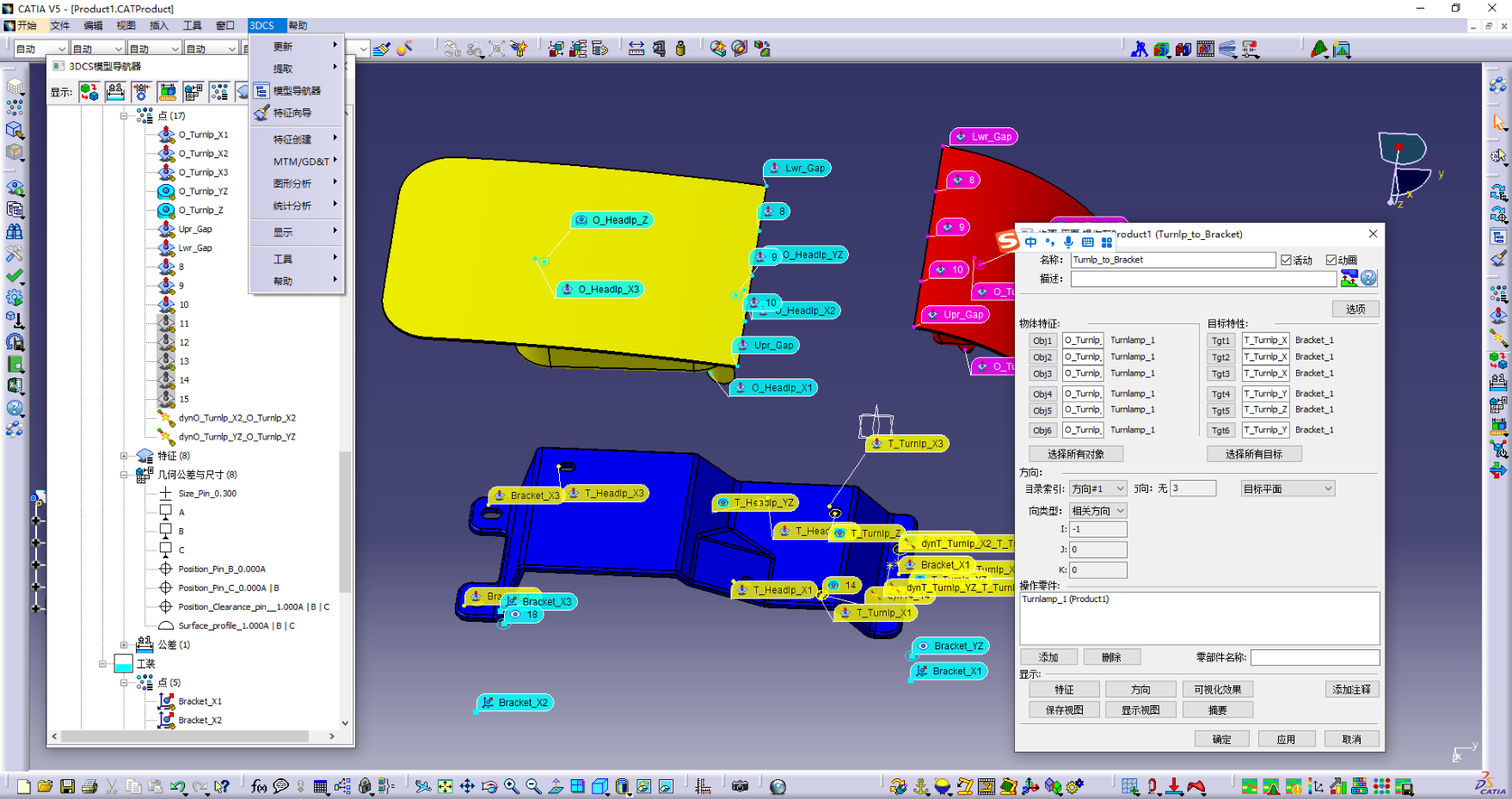Open the 更新 submenu in the 3DCS menu
The width and height of the screenshot is (1512, 799).
(297, 46)
